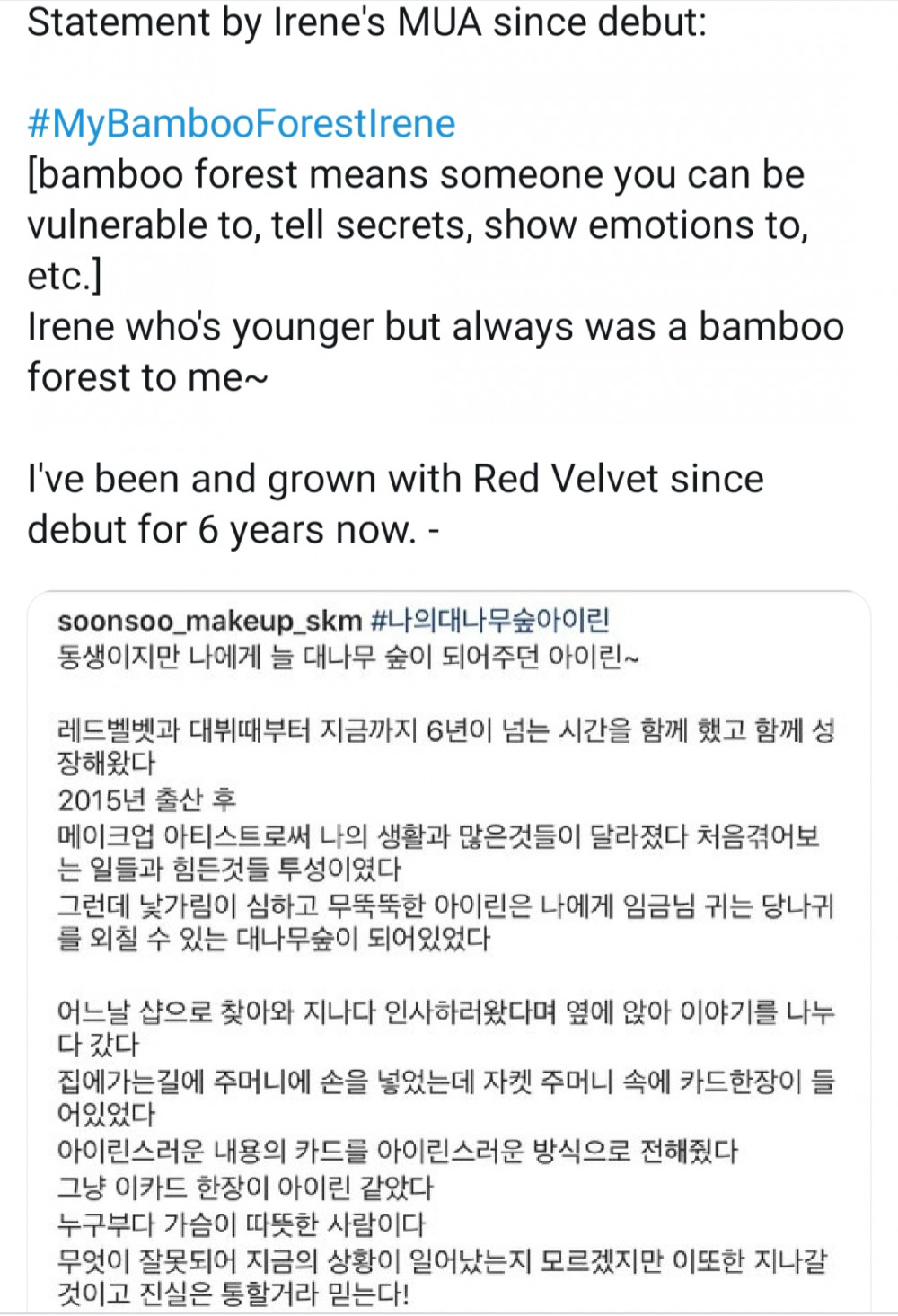The image size is (898, 1316).
Task: Open the Korean hashtag #나의대나무숲아이린
Action: click(x=490, y=620)
